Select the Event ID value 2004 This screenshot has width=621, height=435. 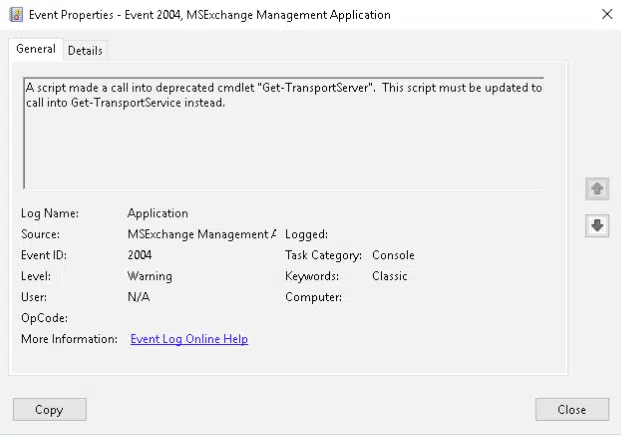[x=139, y=255]
